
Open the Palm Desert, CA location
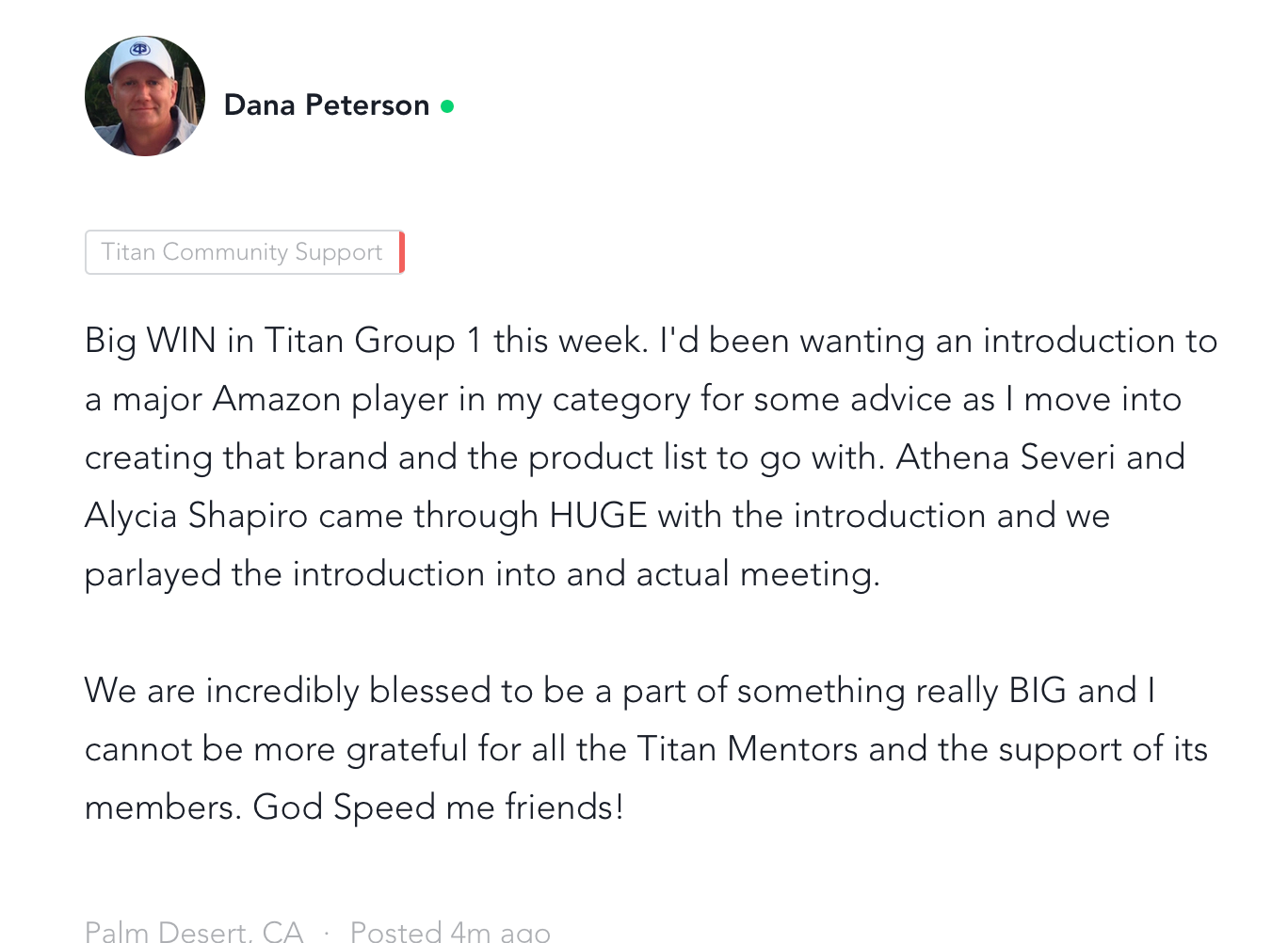[x=194, y=932]
